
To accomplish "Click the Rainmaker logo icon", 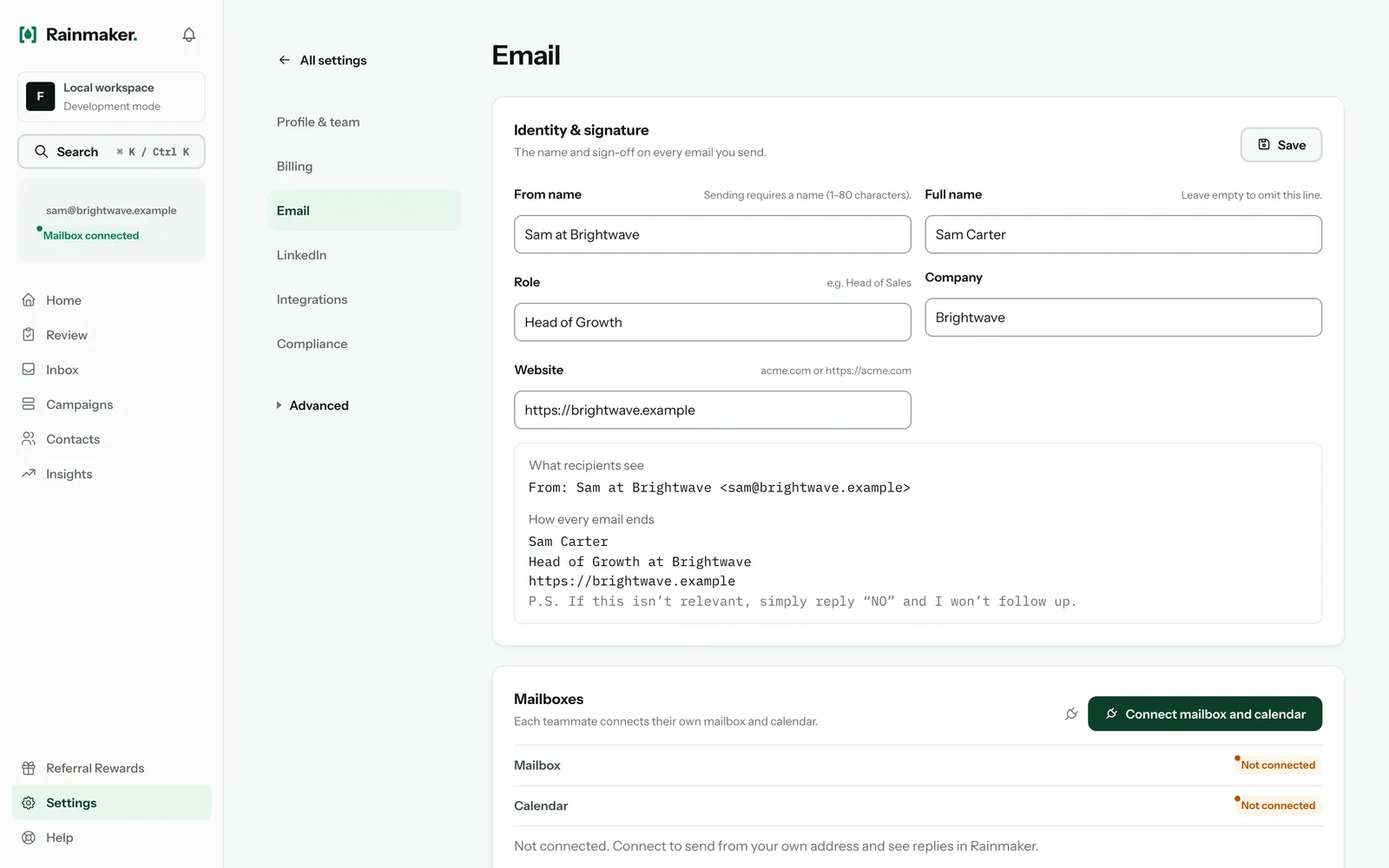I will pos(28,35).
